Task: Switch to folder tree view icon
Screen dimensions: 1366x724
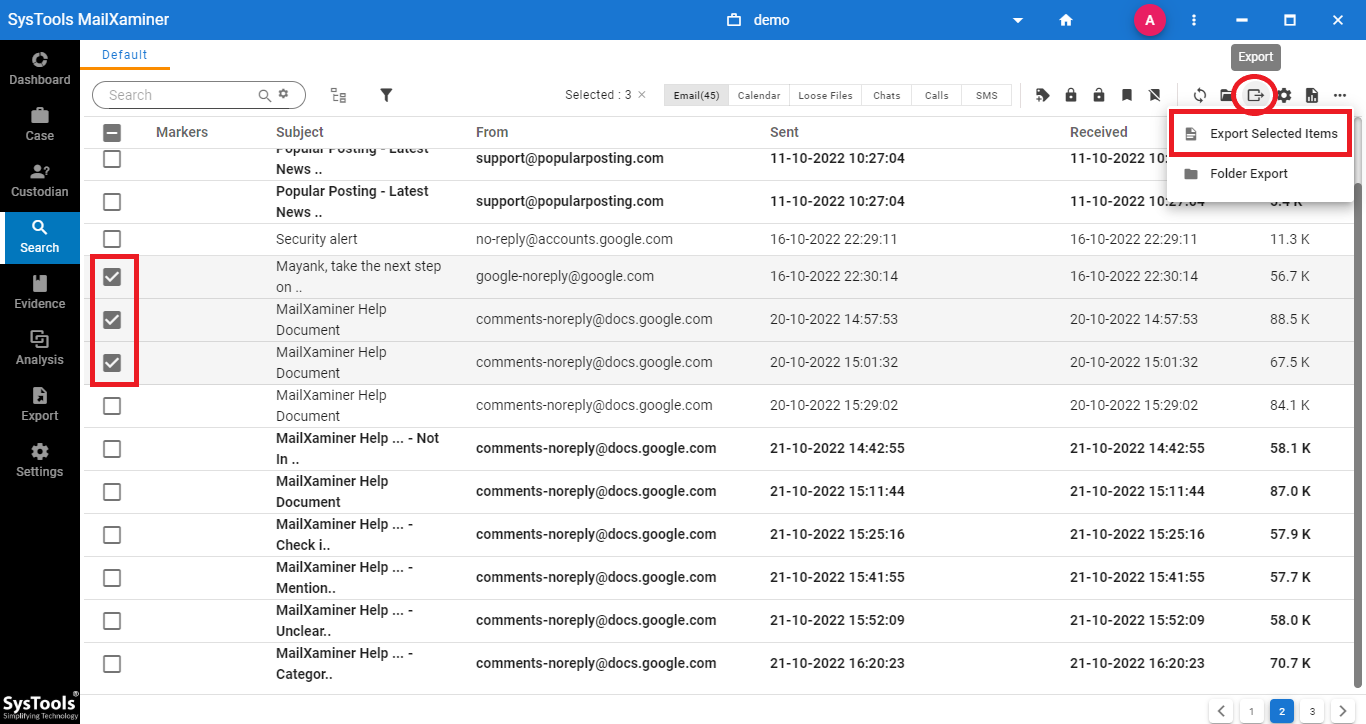Action: (339, 95)
